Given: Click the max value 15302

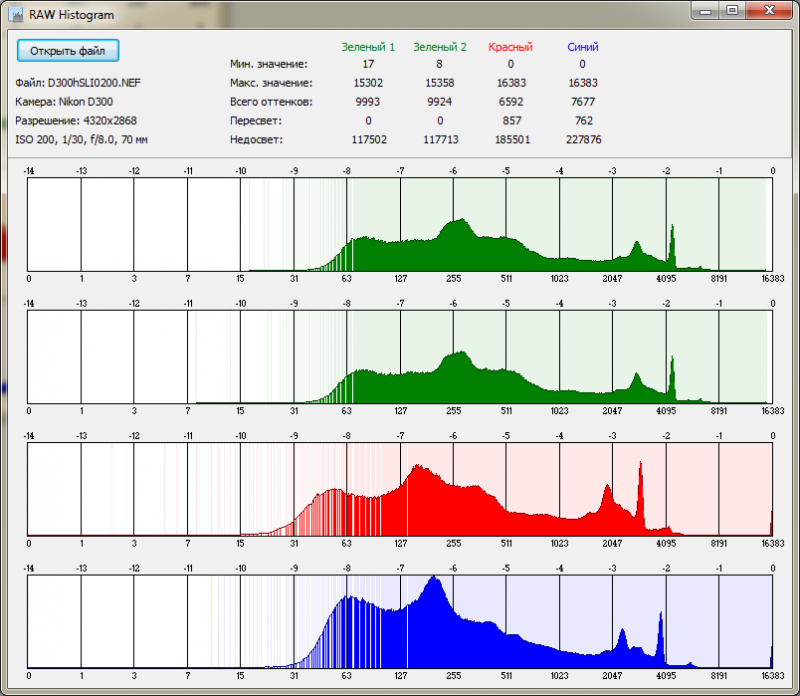Looking at the screenshot, I should [368, 83].
